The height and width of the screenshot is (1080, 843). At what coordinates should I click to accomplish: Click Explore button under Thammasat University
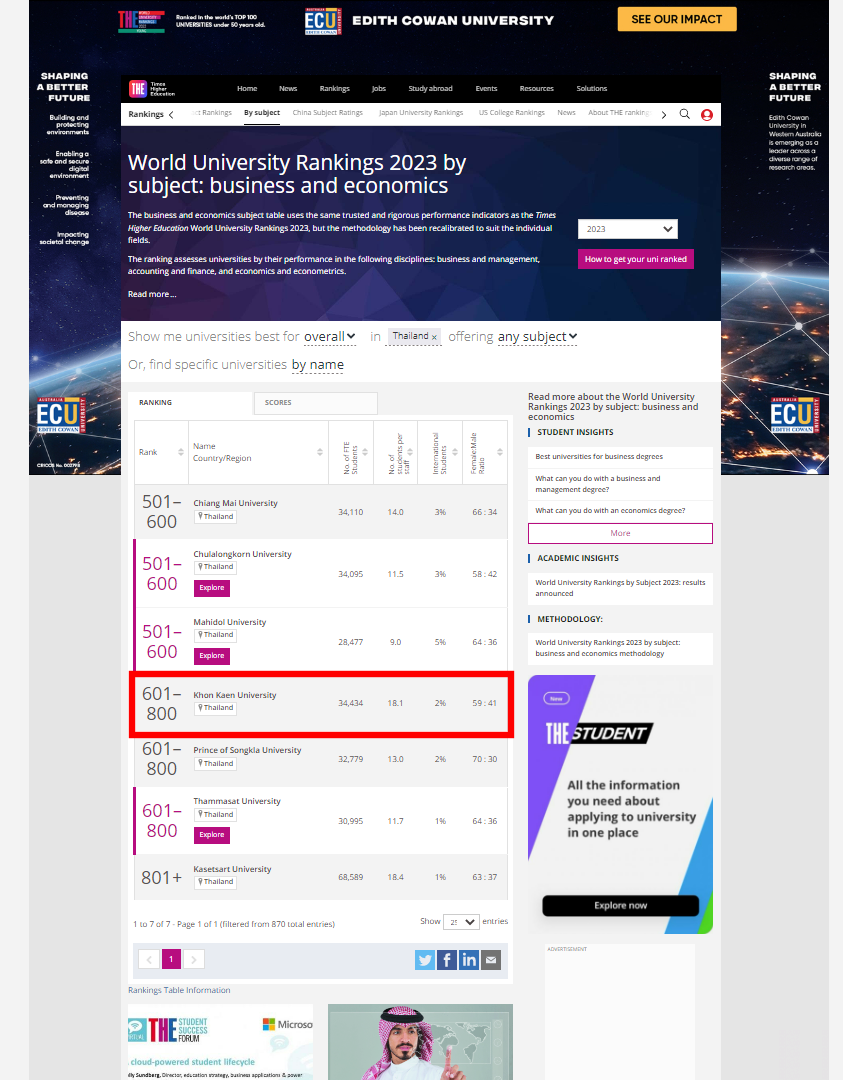pyautogui.click(x=211, y=835)
